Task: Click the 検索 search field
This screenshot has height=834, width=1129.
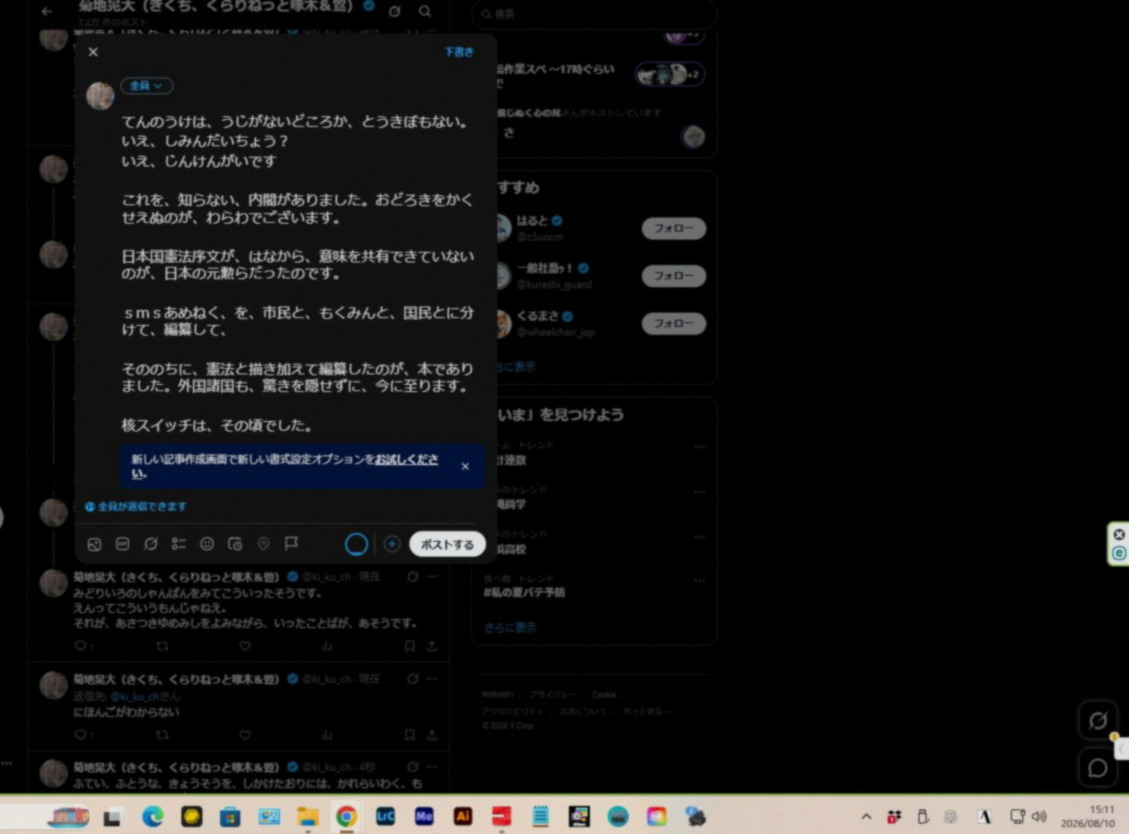Action: pyautogui.click(x=594, y=14)
